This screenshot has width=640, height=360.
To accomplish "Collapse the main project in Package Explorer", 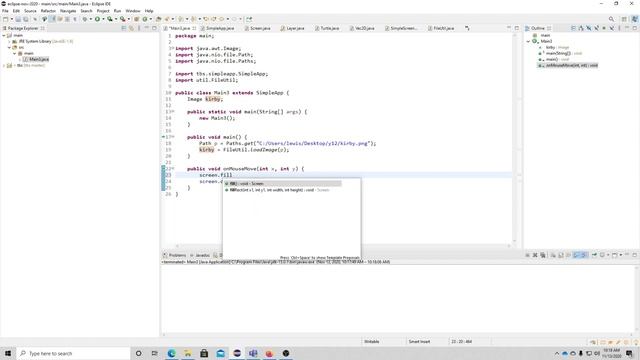I will coord(4,36).
